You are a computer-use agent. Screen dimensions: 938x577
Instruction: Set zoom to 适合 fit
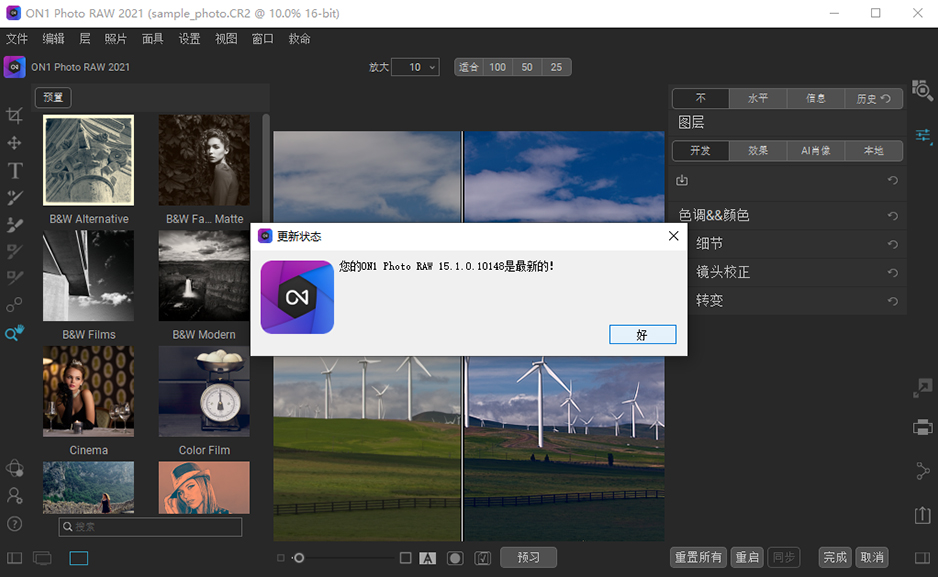(x=468, y=67)
